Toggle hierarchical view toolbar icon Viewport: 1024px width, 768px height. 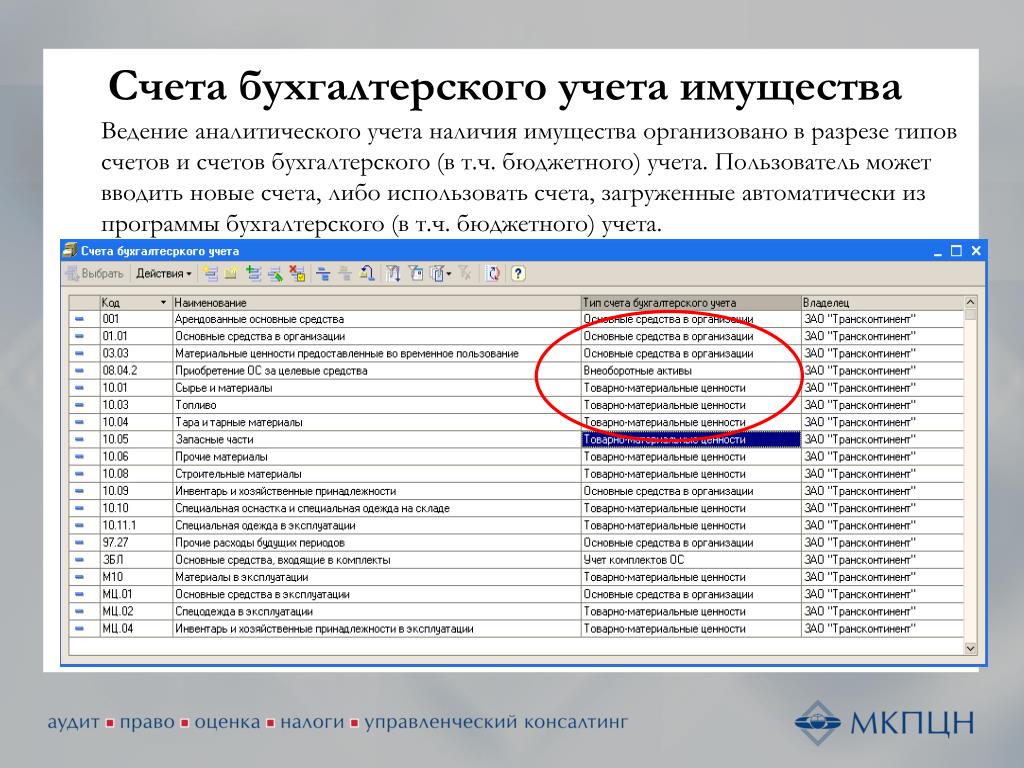point(323,273)
